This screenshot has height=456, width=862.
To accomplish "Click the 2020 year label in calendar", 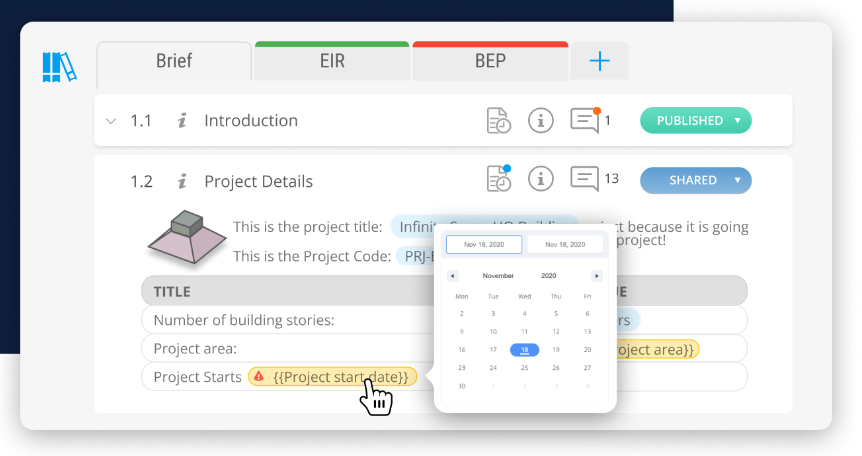I will [549, 276].
